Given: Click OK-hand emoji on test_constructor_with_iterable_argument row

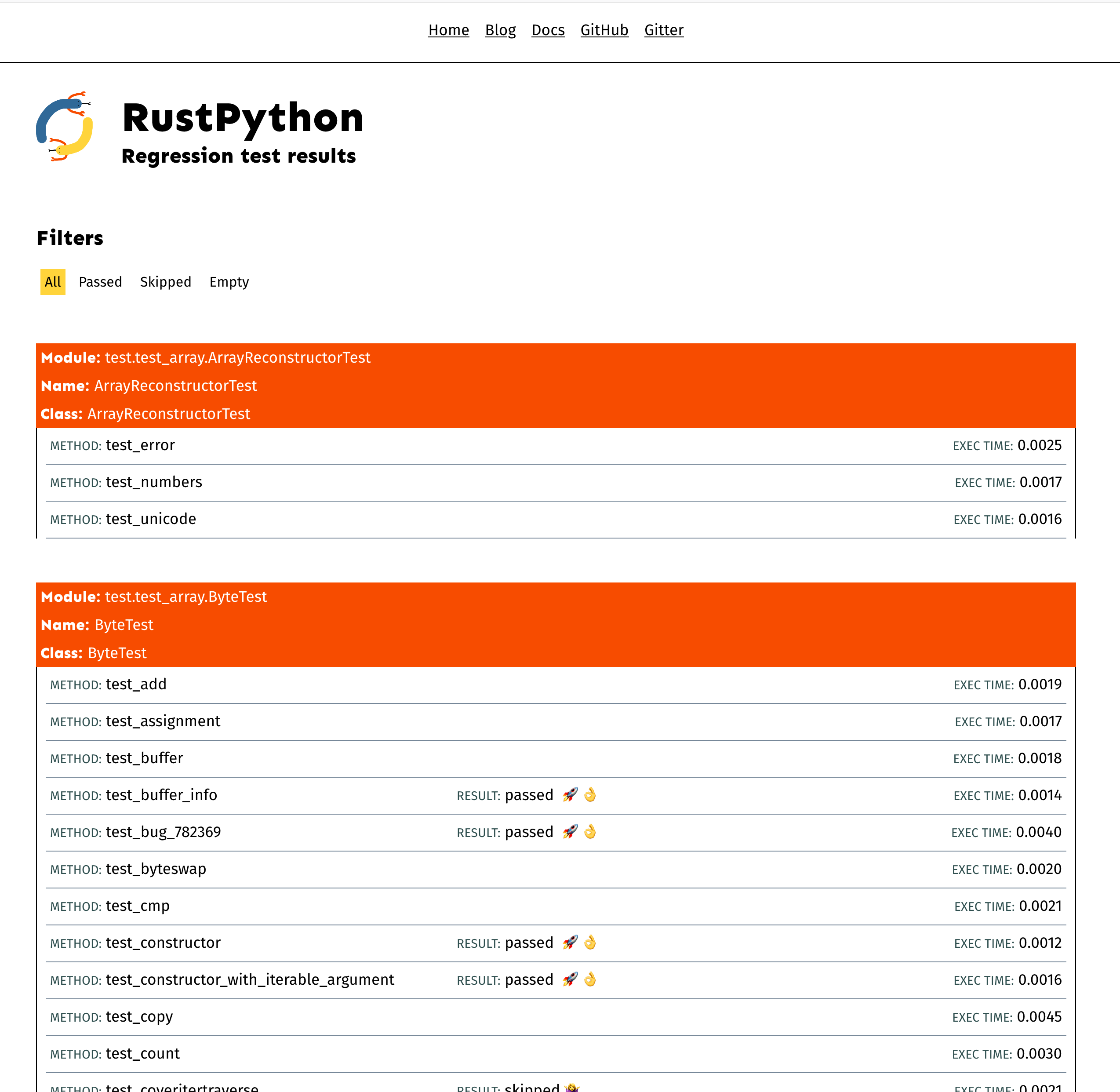Looking at the screenshot, I should pos(590,979).
